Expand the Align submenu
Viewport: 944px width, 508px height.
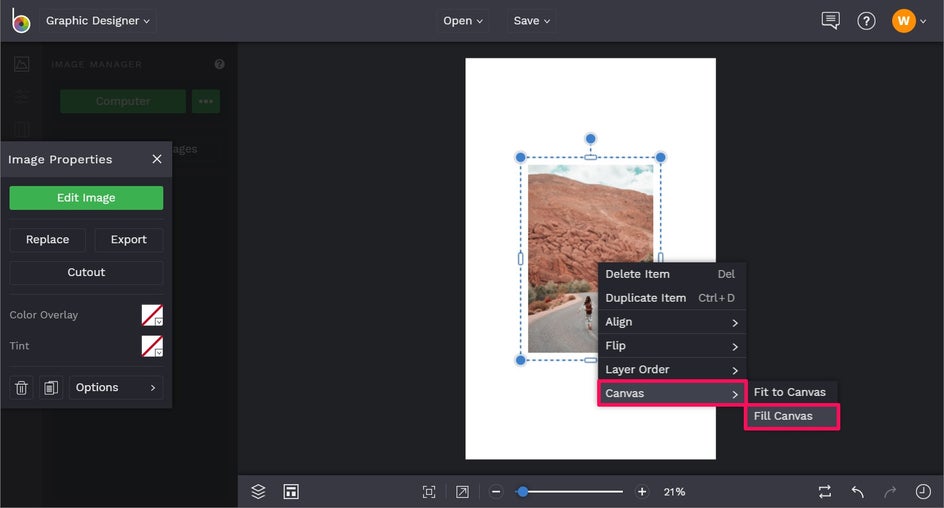click(x=671, y=322)
